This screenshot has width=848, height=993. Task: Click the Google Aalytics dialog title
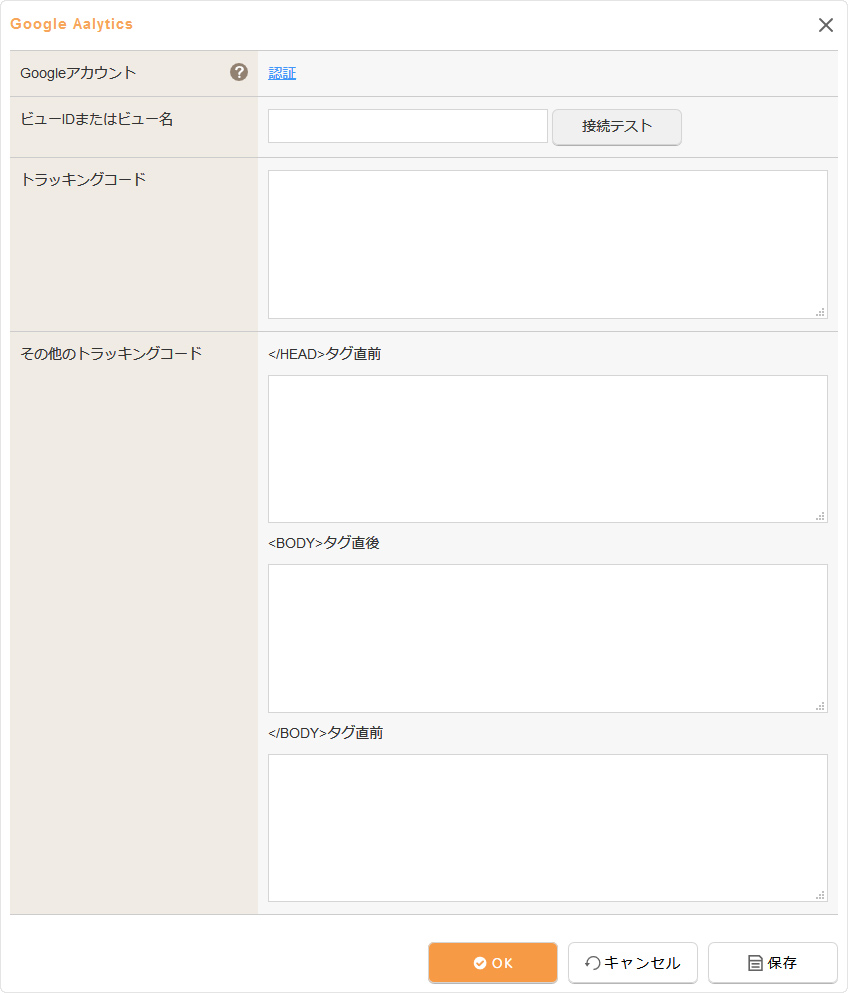tap(72, 24)
